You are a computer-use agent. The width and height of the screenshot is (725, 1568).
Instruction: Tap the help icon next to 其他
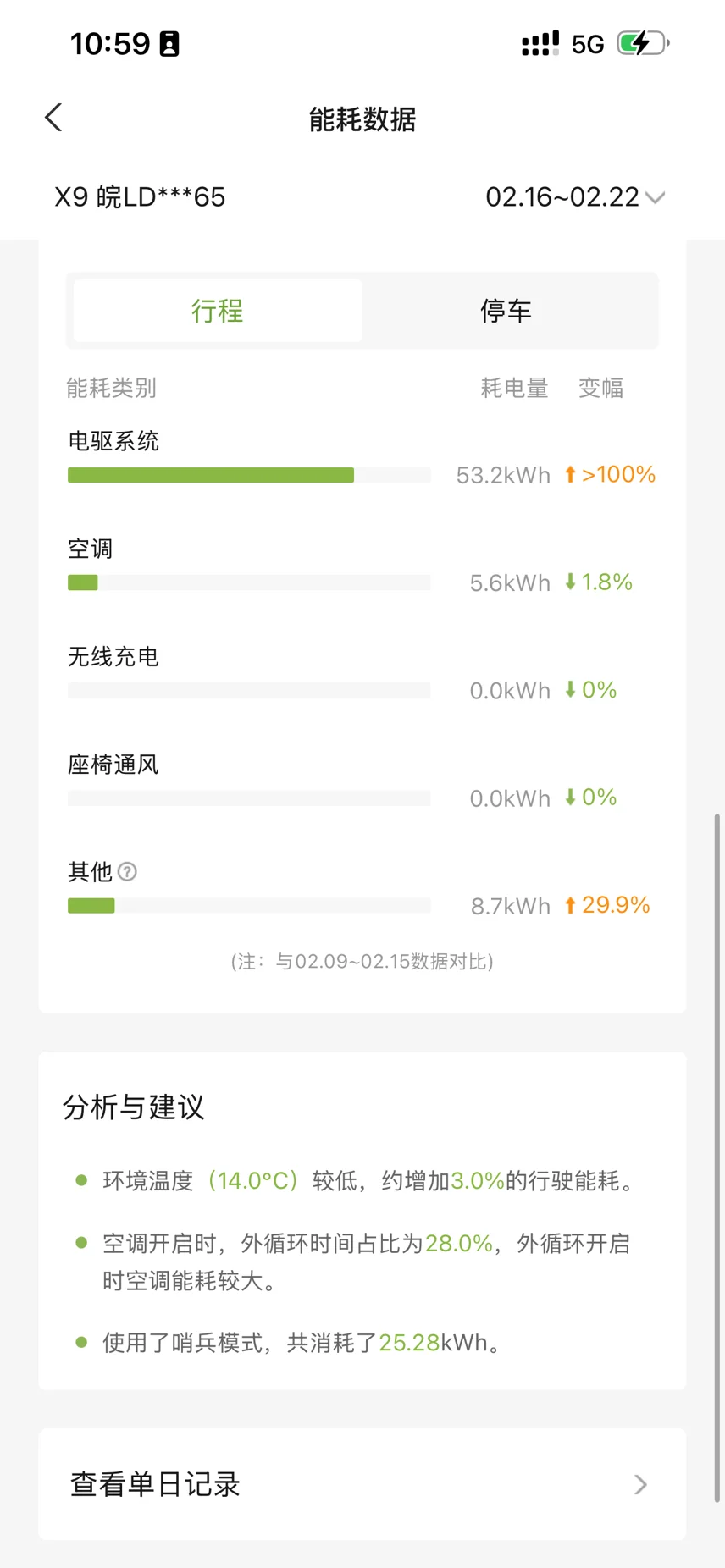pos(127,871)
